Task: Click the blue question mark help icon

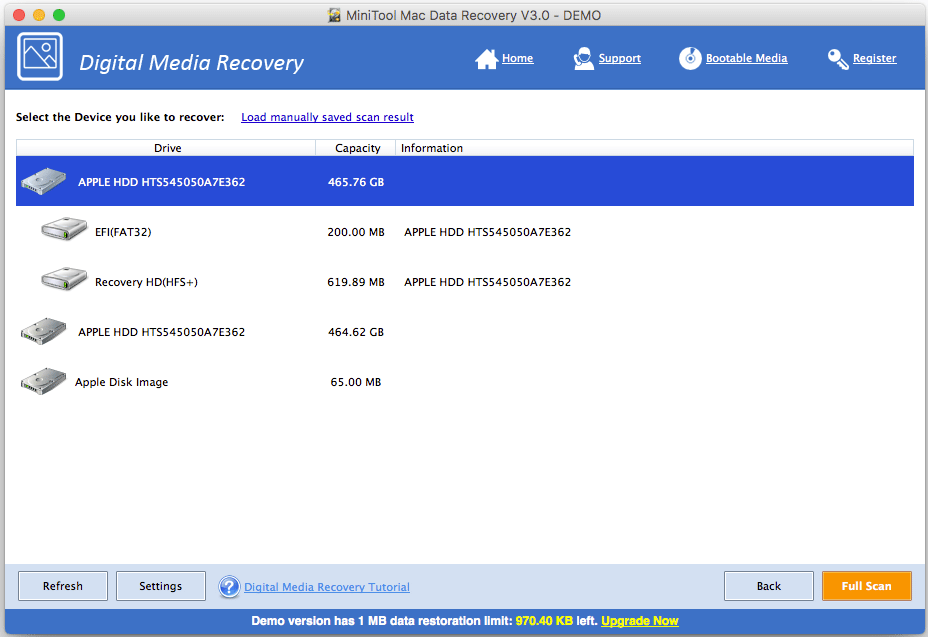Action: pos(229,587)
